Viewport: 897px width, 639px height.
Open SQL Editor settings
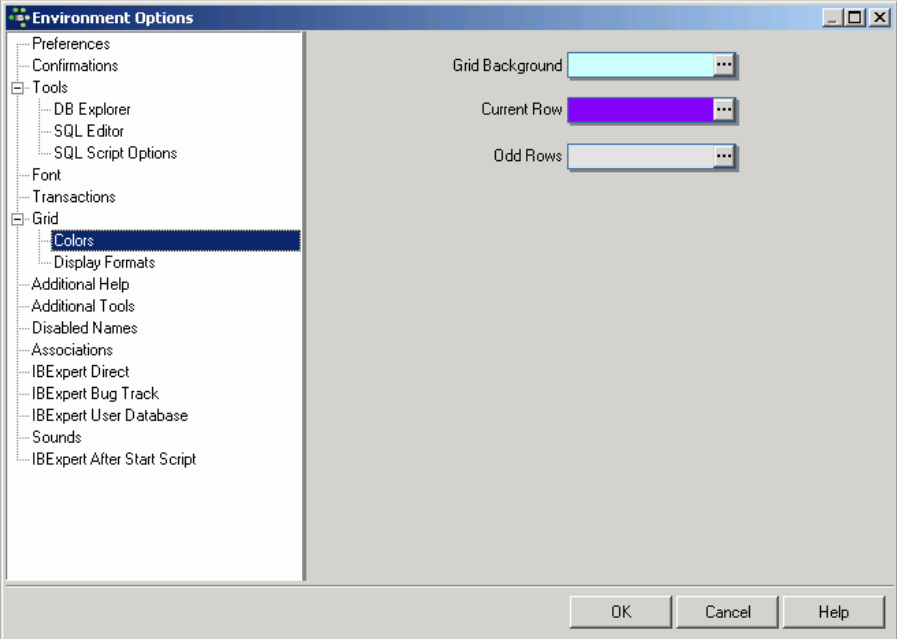tap(89, 131)
